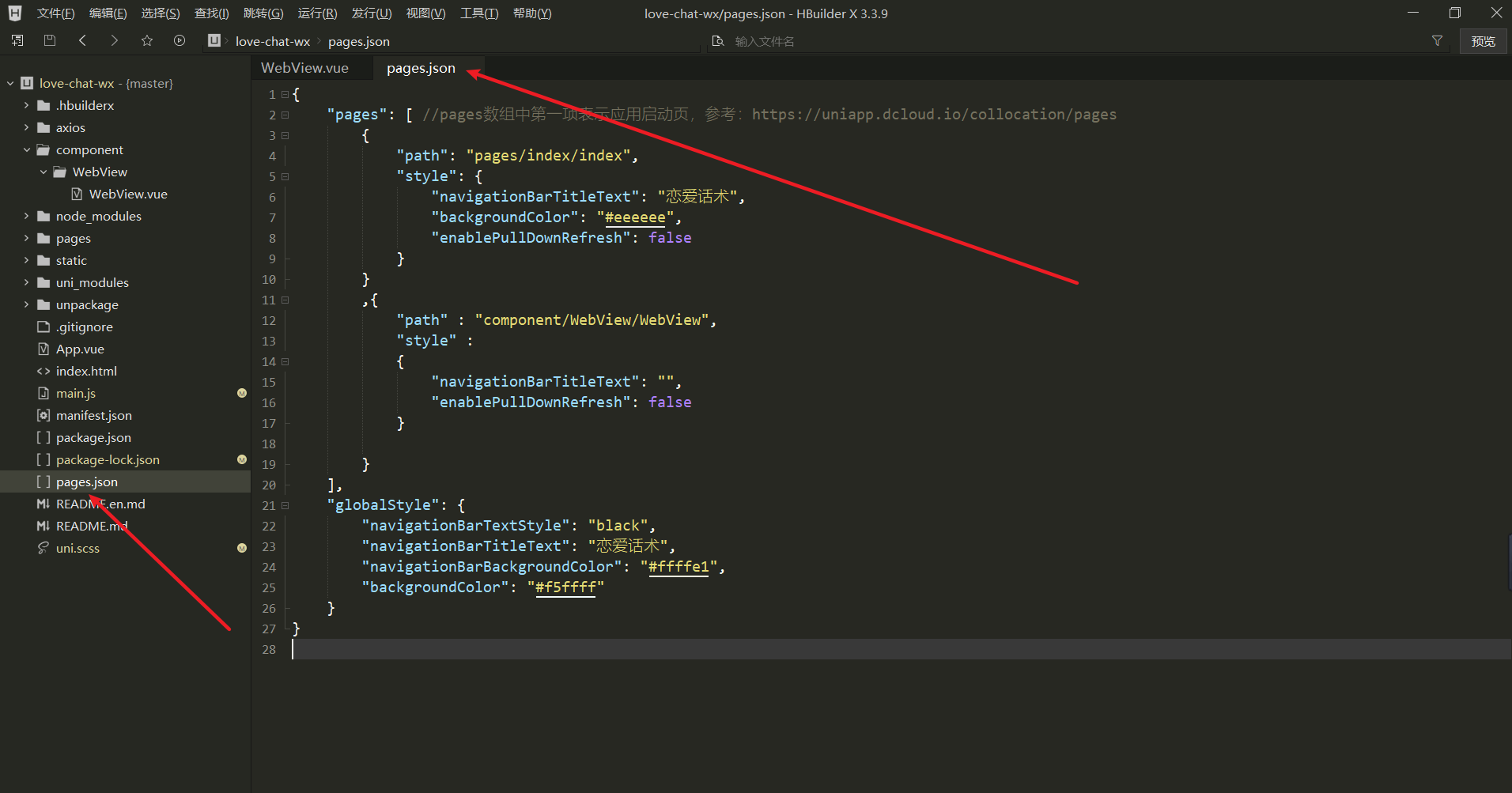Open package.json in the file tree
The image size is (1512, 793).
[x=125, y=437]
